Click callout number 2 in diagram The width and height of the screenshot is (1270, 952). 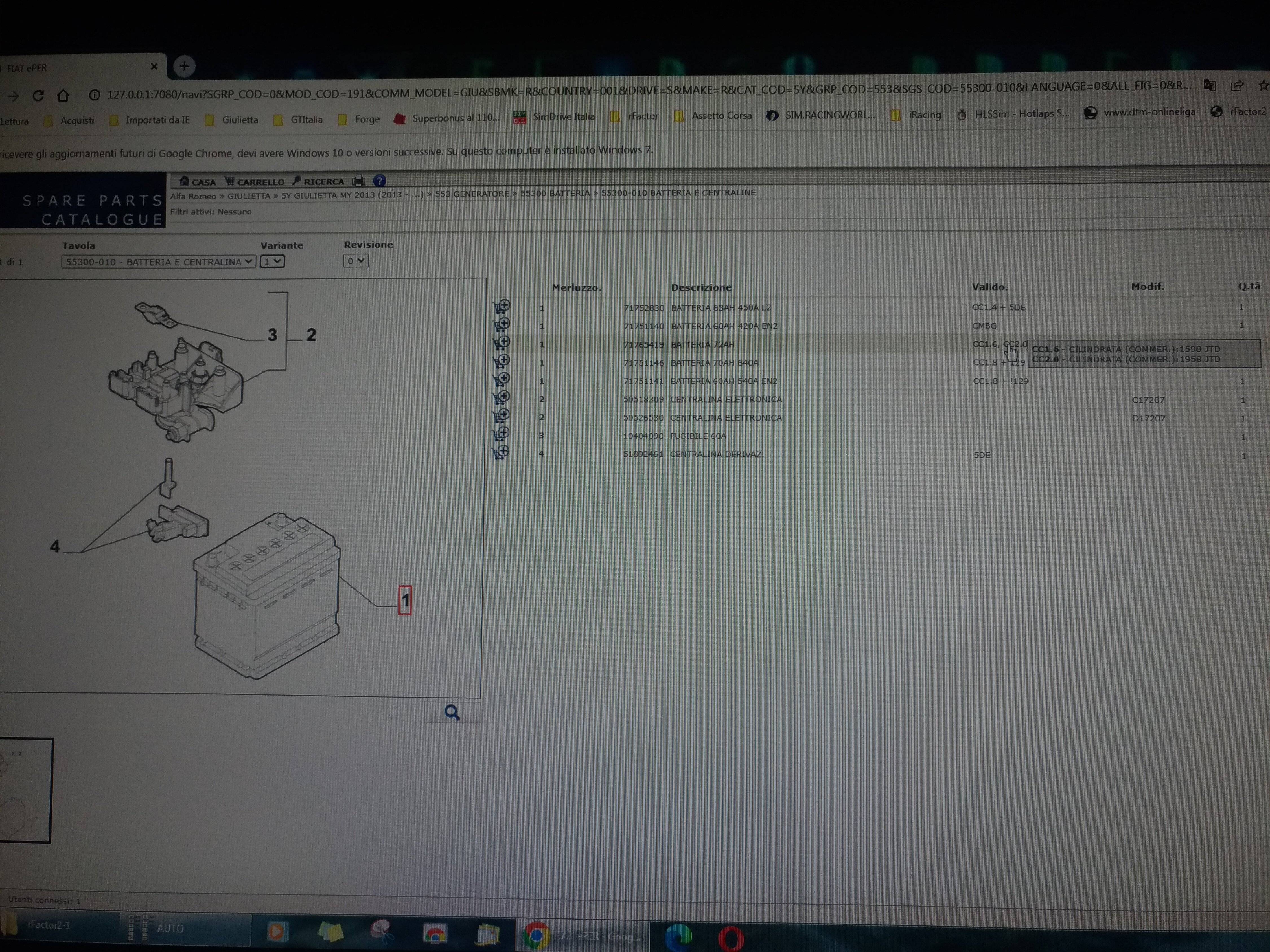point(311,335)
